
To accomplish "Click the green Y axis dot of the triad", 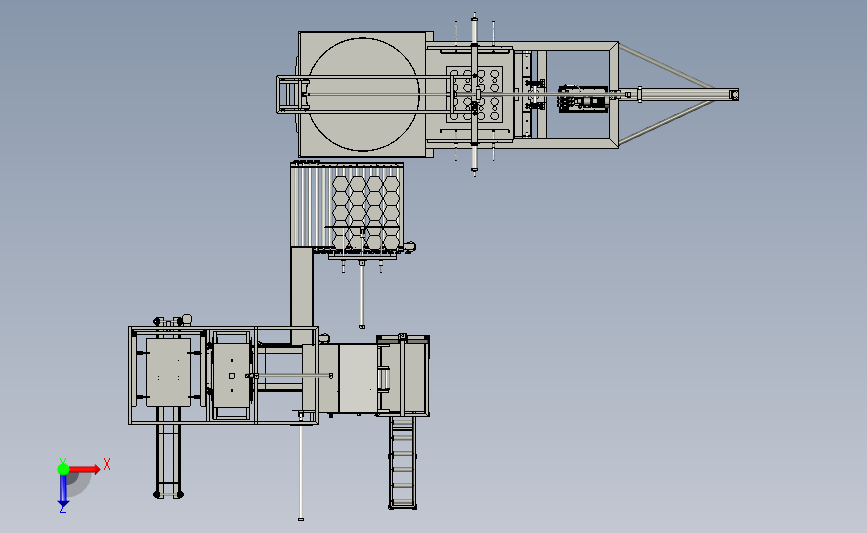I will pos(63,469).
